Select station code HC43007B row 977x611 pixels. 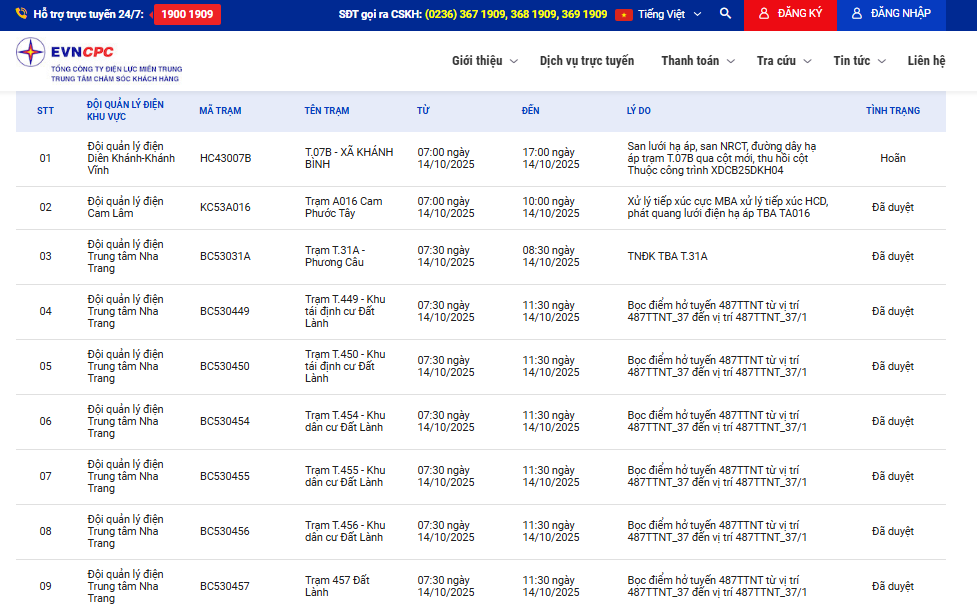(x=225, y=158)
